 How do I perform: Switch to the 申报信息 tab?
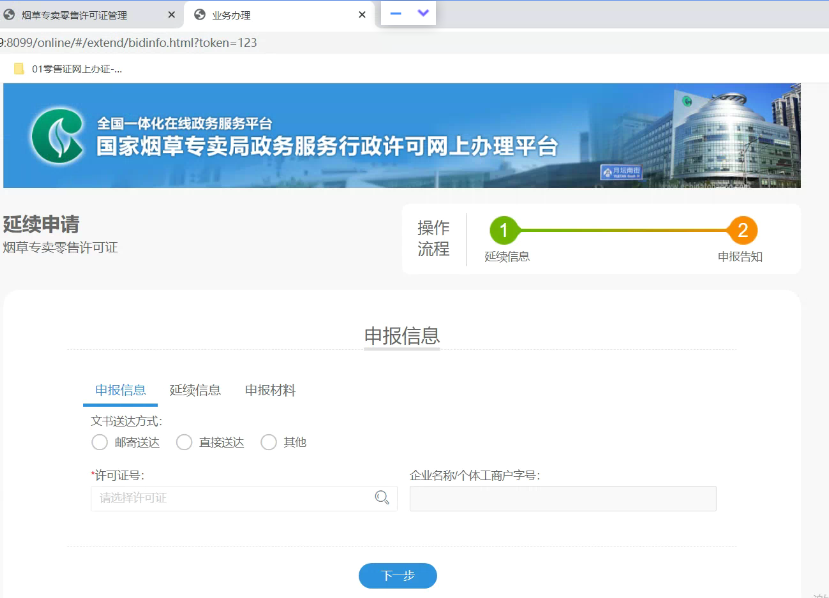point(121,390)
